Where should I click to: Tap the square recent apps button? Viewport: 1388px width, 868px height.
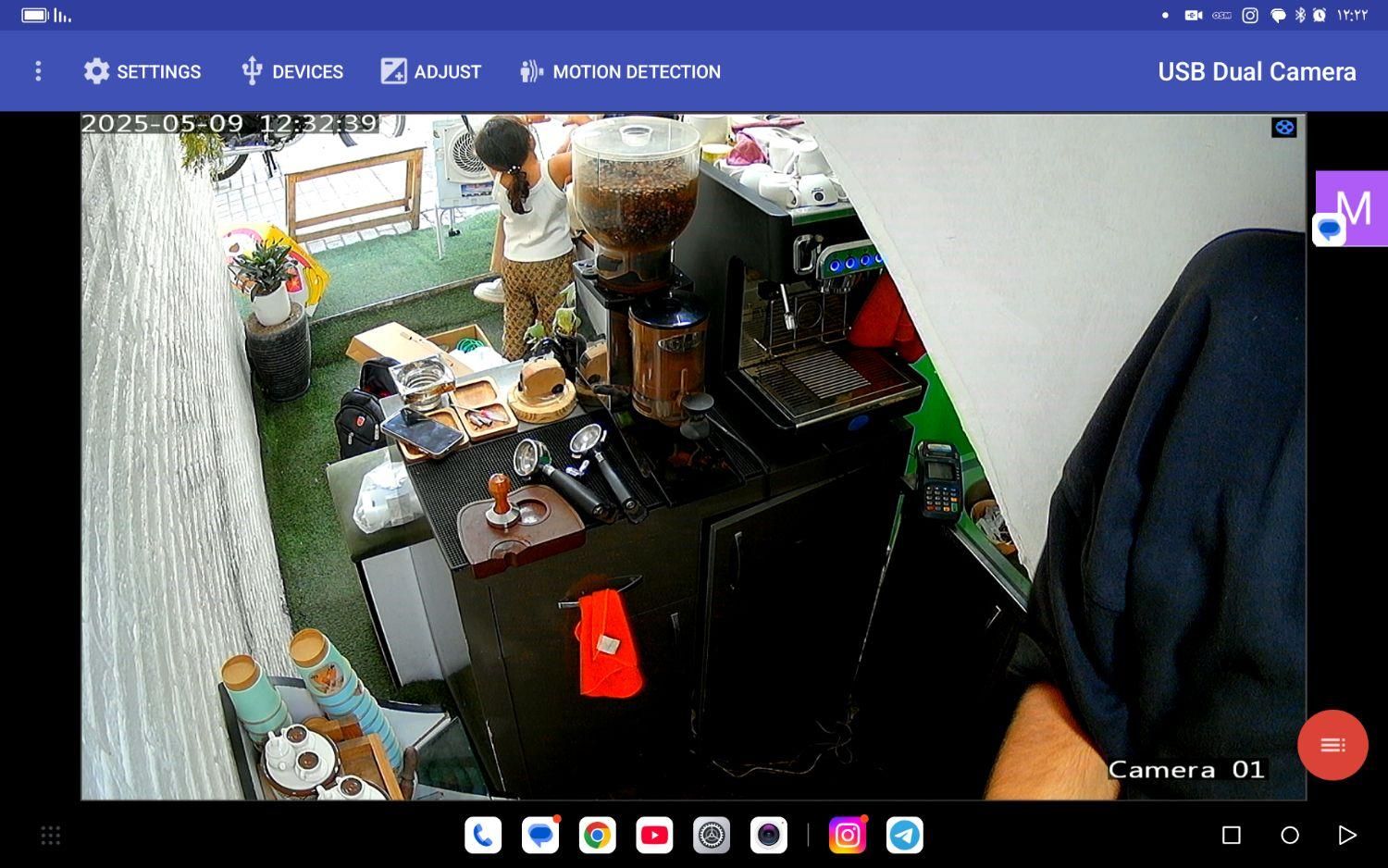pos(1231,836)
